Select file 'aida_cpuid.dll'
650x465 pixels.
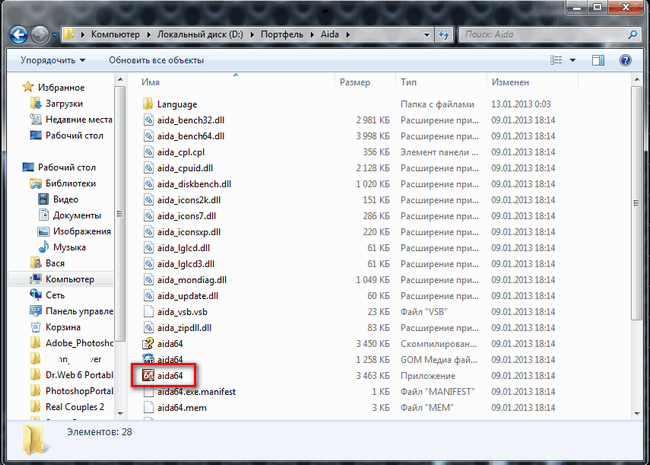click(x=185, y=168)
